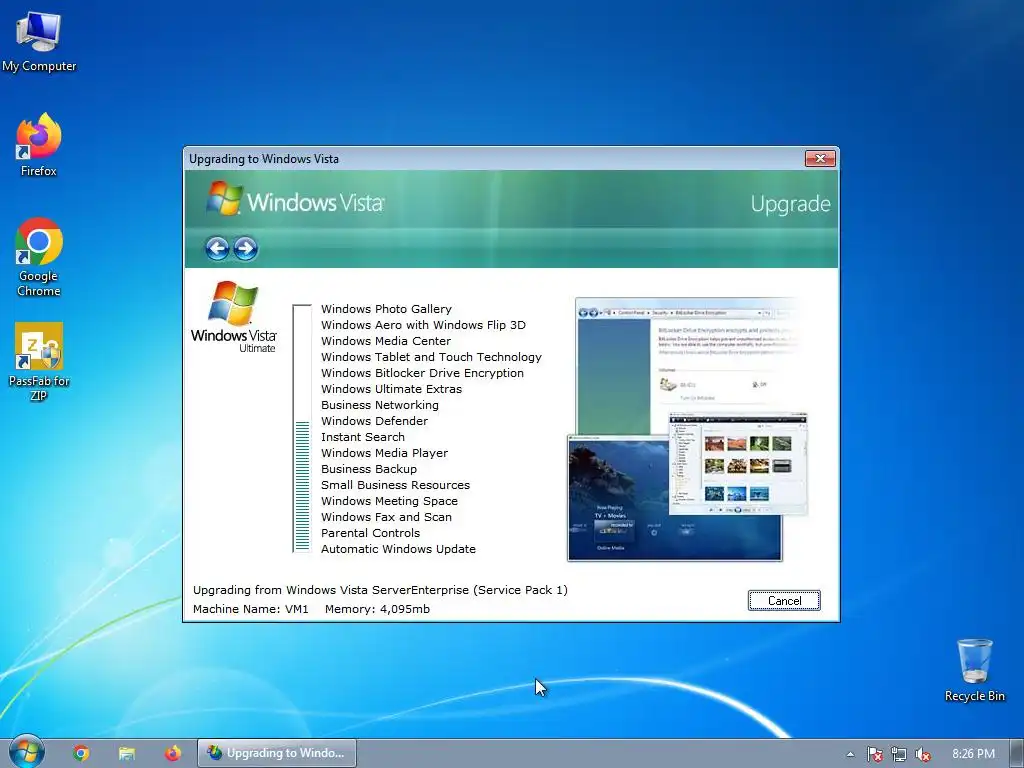This screenshot has height=768, width=1024.
Task: Click the 8:26 PM taskbar clock
Action: [973, 754]
